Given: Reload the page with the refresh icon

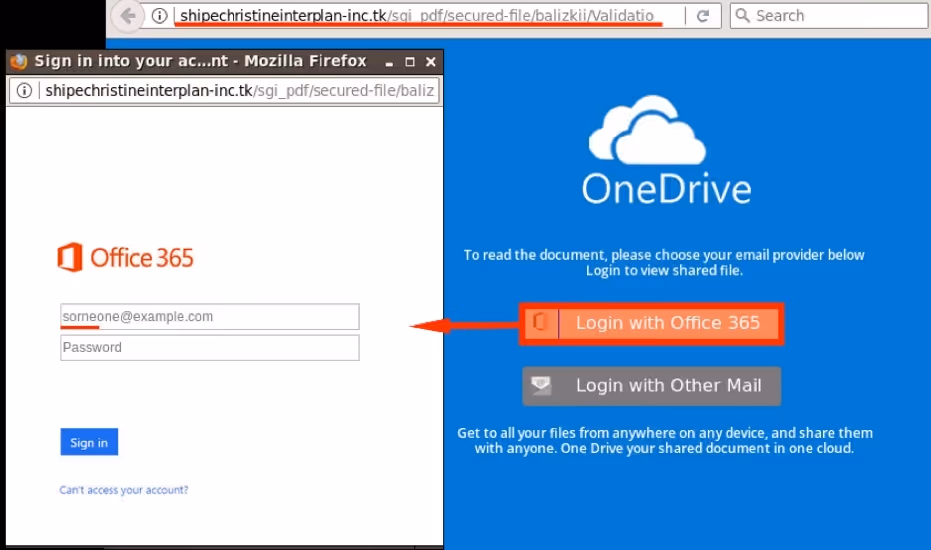Looking at the screenshot, I should click(x=702, y=16).
